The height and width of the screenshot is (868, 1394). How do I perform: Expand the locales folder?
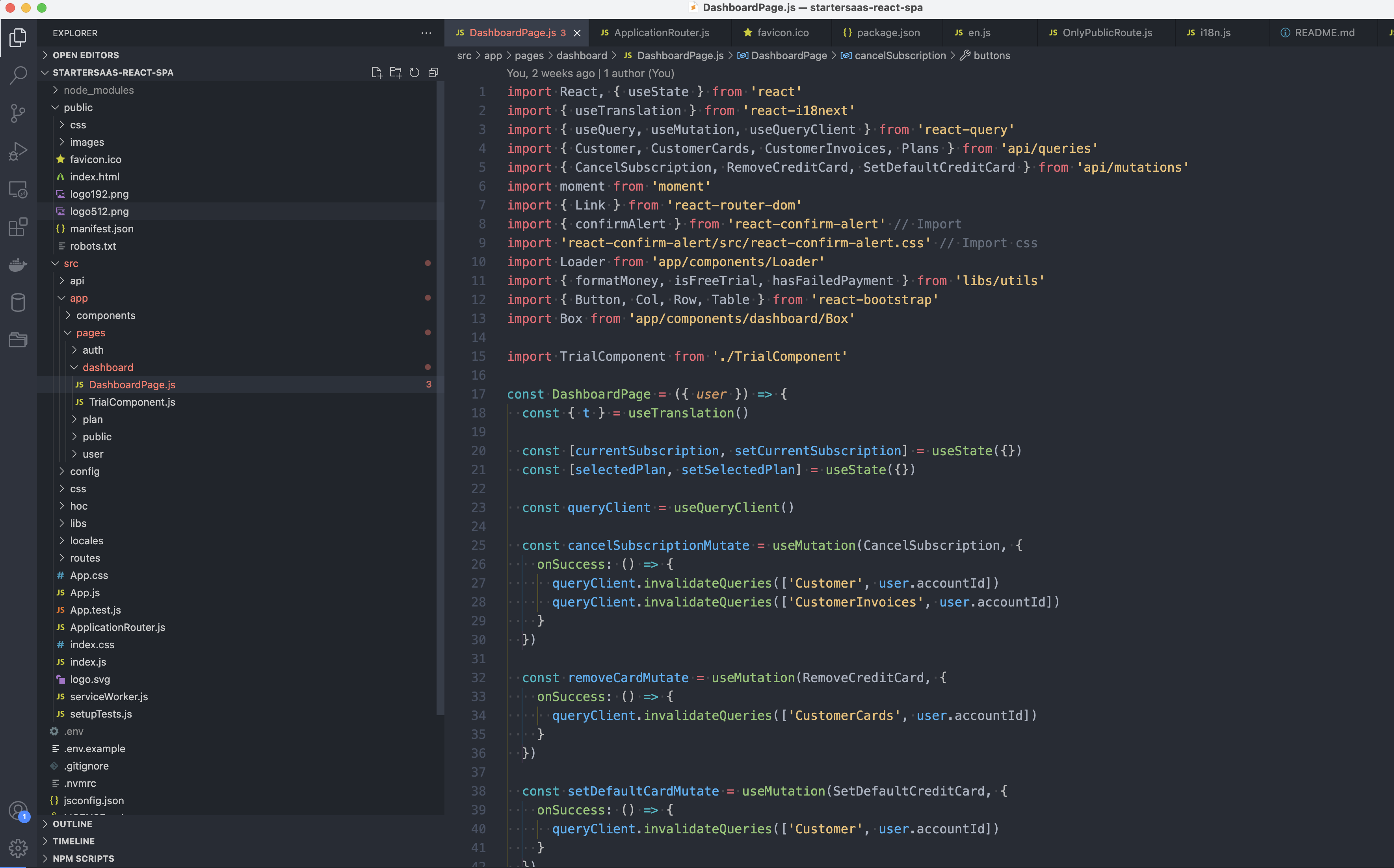pos(237,541)
